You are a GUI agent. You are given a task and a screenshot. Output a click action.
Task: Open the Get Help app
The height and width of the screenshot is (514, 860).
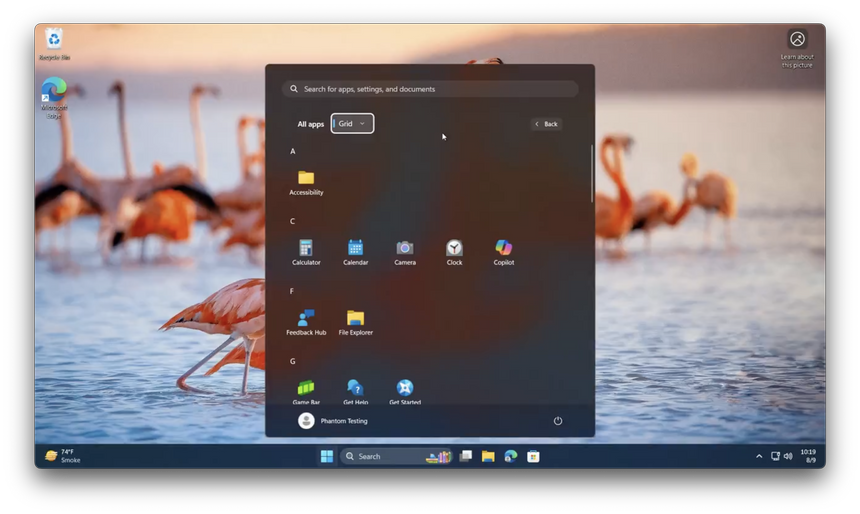[355, 392]
